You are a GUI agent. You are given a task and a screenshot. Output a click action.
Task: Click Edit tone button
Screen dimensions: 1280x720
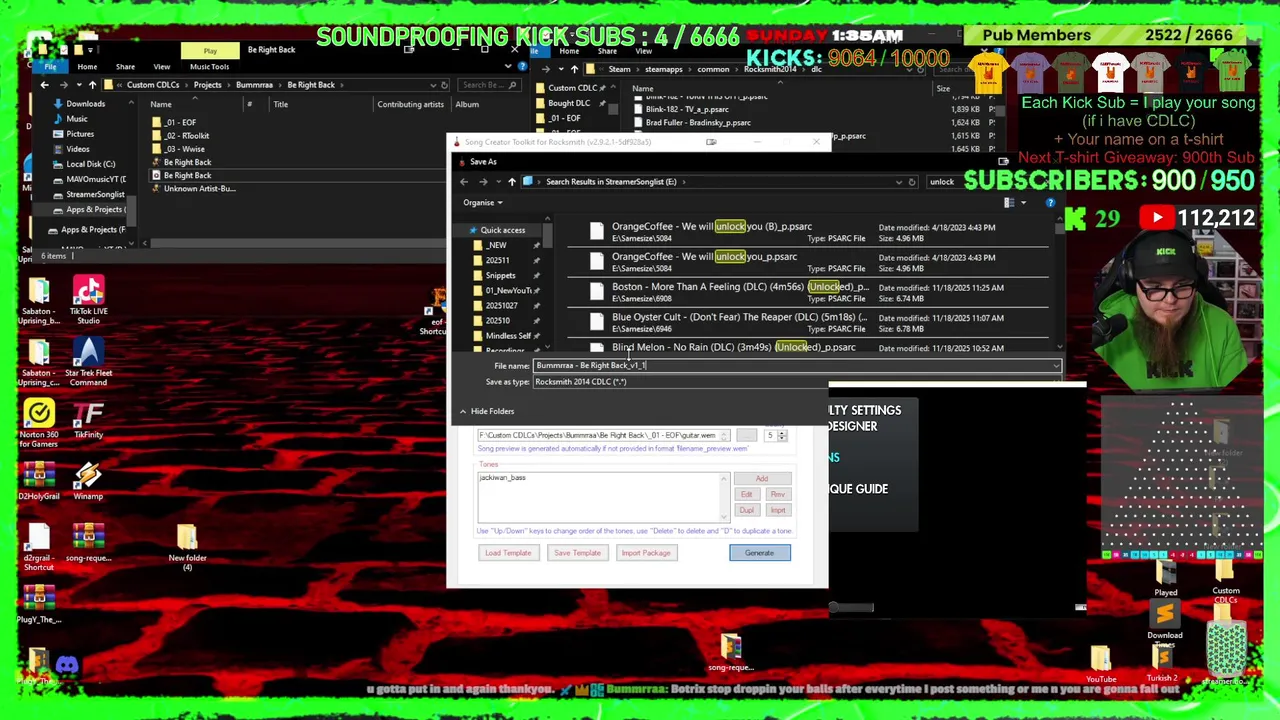[746, 495]
